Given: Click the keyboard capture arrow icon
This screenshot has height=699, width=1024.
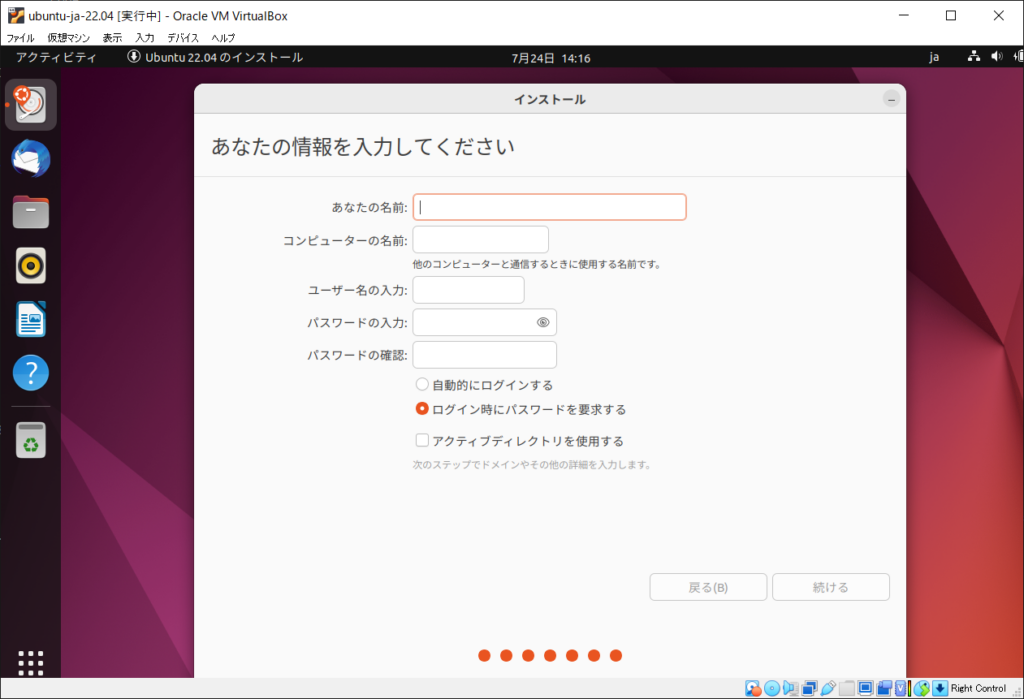Looking at the screenshot, I should [940, 688].
